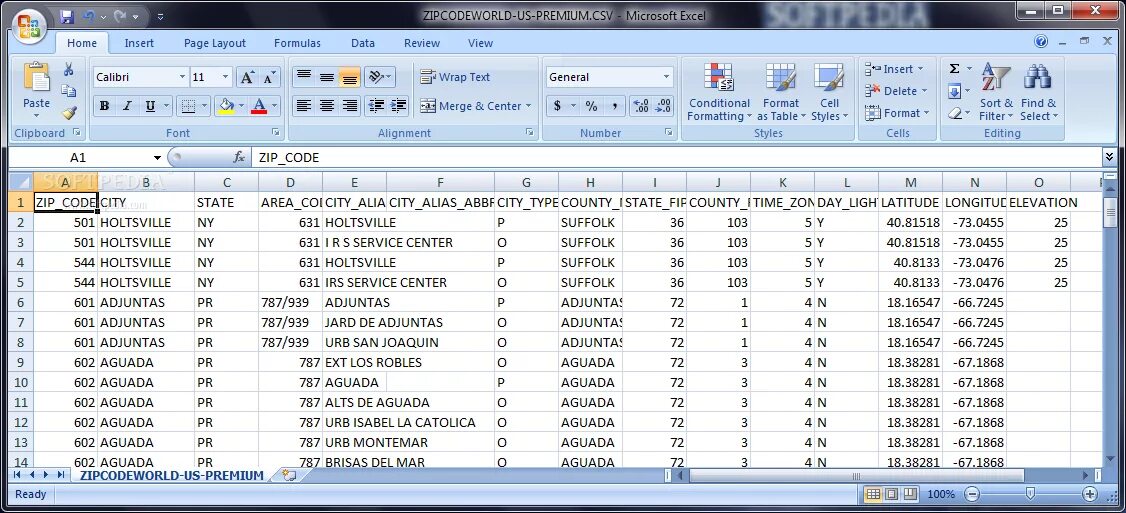Open Excel Help question mark
Image resolution: width=1126 pixels, height=513 pixels.
1041,42
